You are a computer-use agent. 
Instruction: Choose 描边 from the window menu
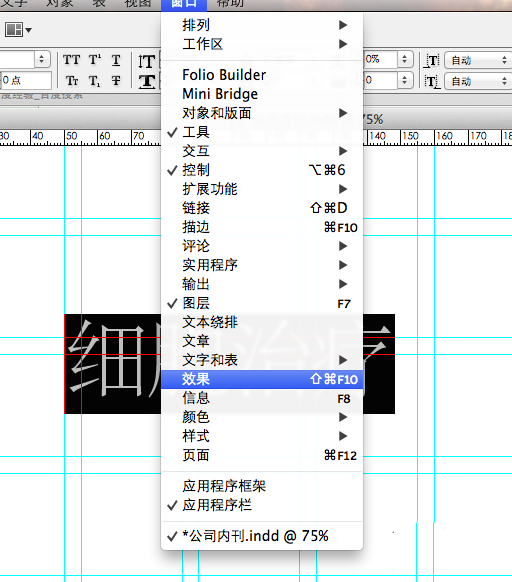262,227
